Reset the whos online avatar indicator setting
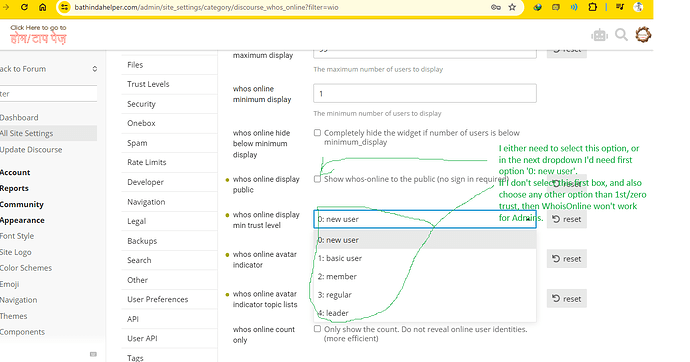 567,259
